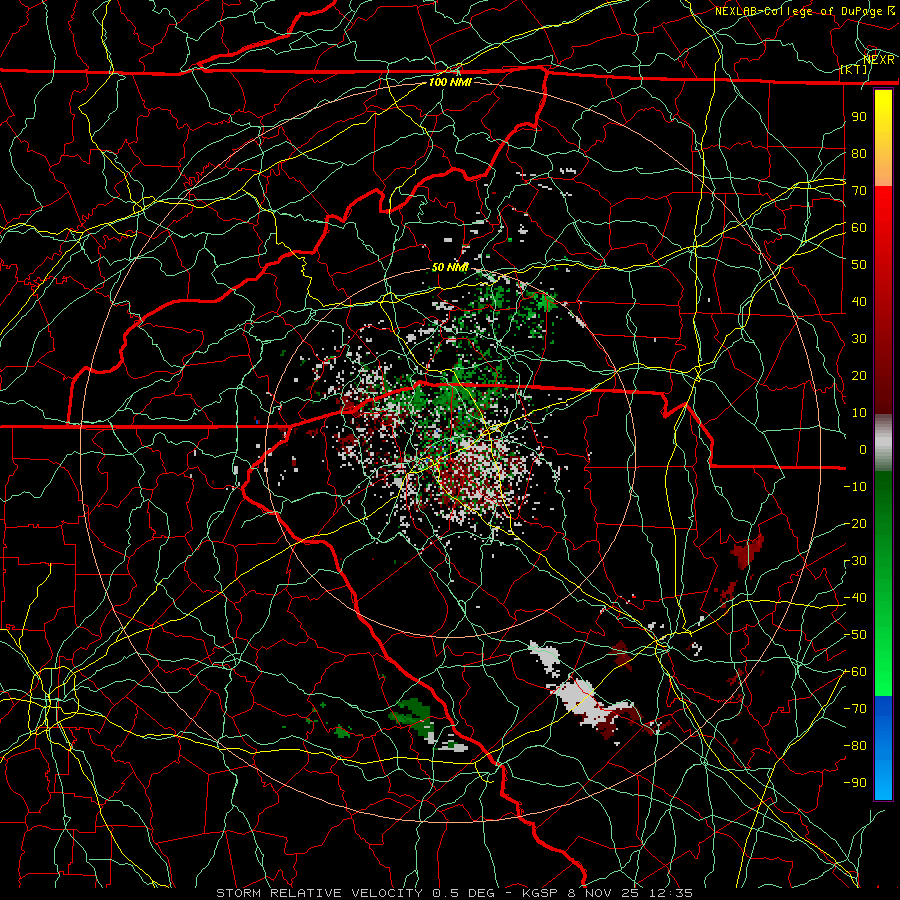Select the -30 value on the velocity scale
This screenshot has width=900, height=900.
pyautogui.click(x=855, y=561)
